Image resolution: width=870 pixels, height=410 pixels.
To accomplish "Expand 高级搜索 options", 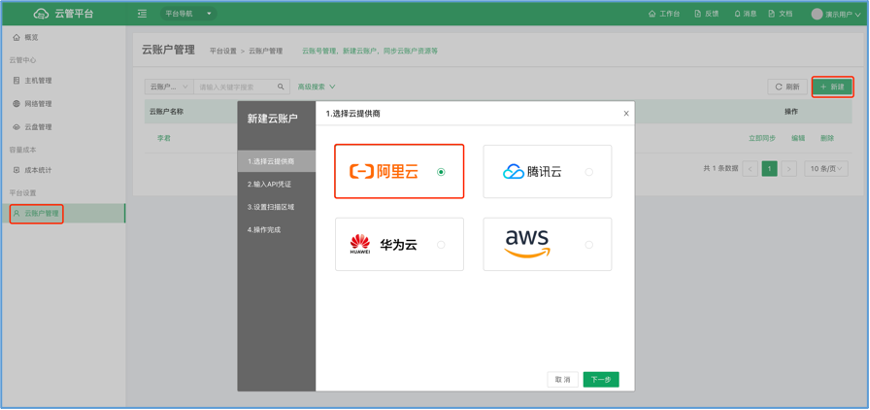I will pyautogui.click(x=316, y=87).
